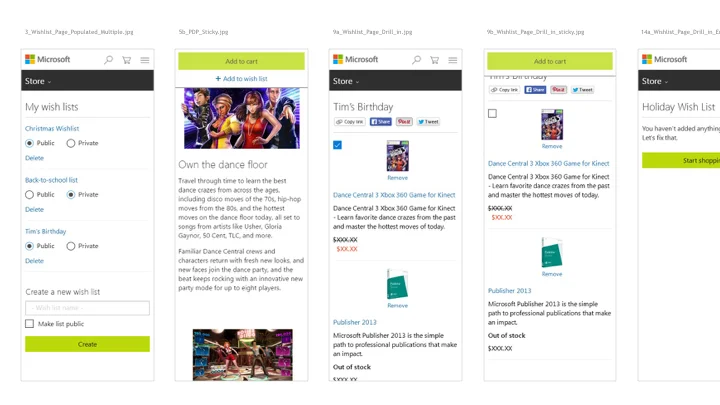This screenshot has width=720, height=405.
Task: Click the Holiday Wish List heading
Action: tap(679, 107)
